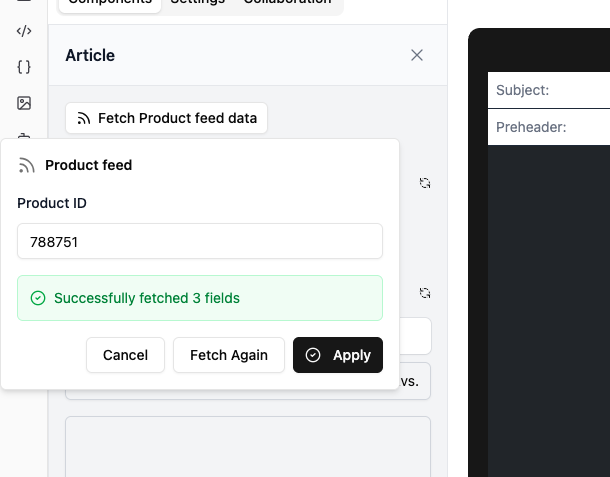Click refresh icon beside the success message
Viewport: 610px width, 477px height.
point(425,293)
